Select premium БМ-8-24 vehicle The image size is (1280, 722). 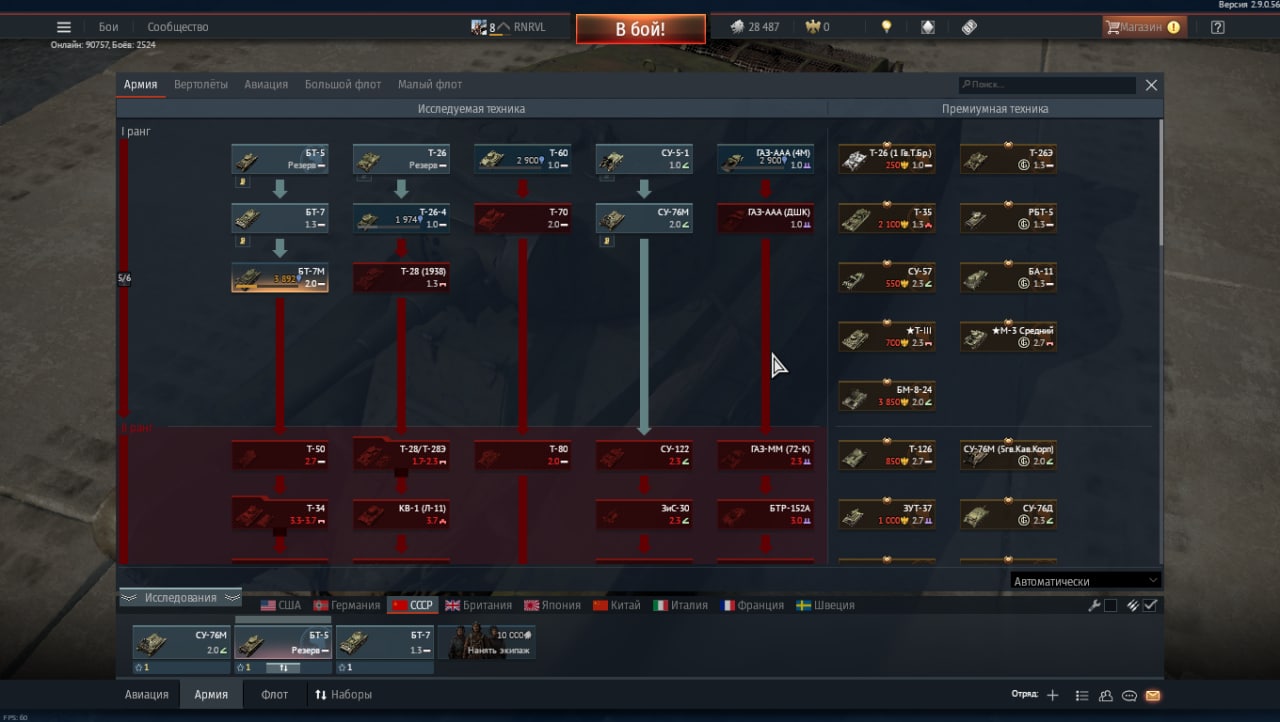(x=887, y=395)
